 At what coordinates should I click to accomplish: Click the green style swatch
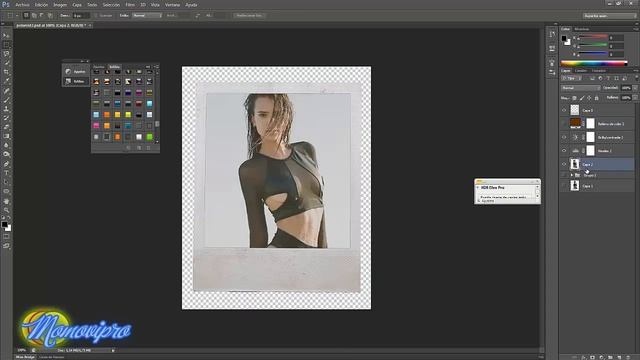(x=149, y=137)
